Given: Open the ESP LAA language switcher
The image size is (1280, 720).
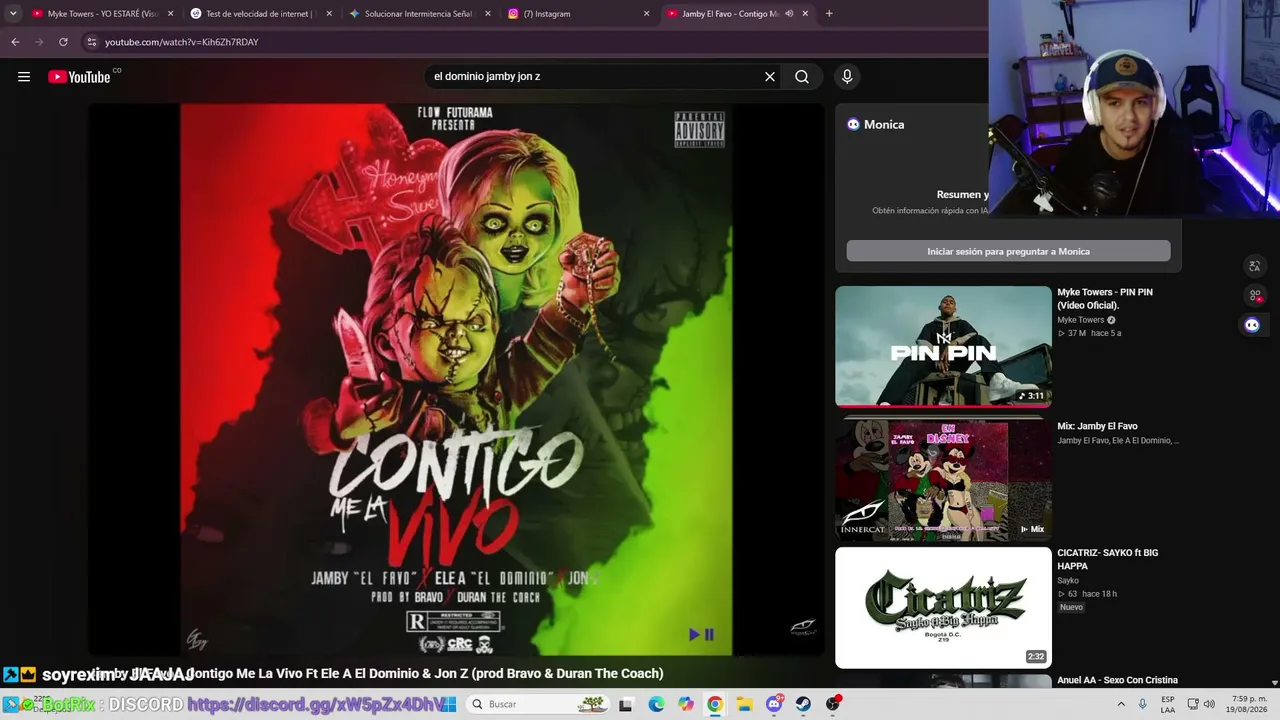Looking at the screenshot, I should (1168, 704).
